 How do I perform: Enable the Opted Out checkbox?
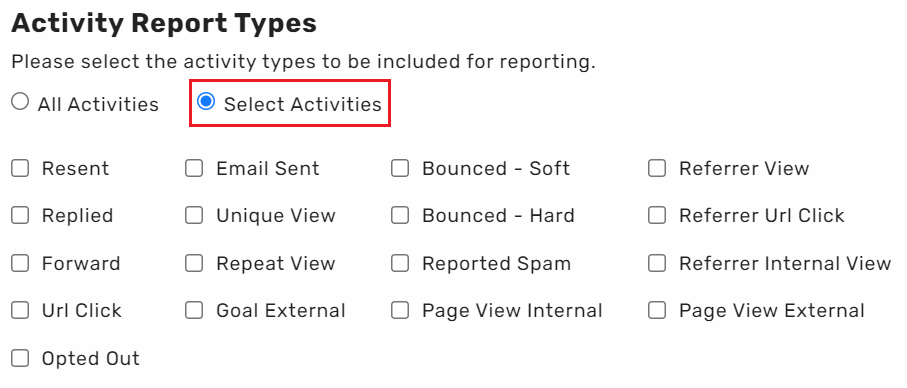click(x=20, y=358)
